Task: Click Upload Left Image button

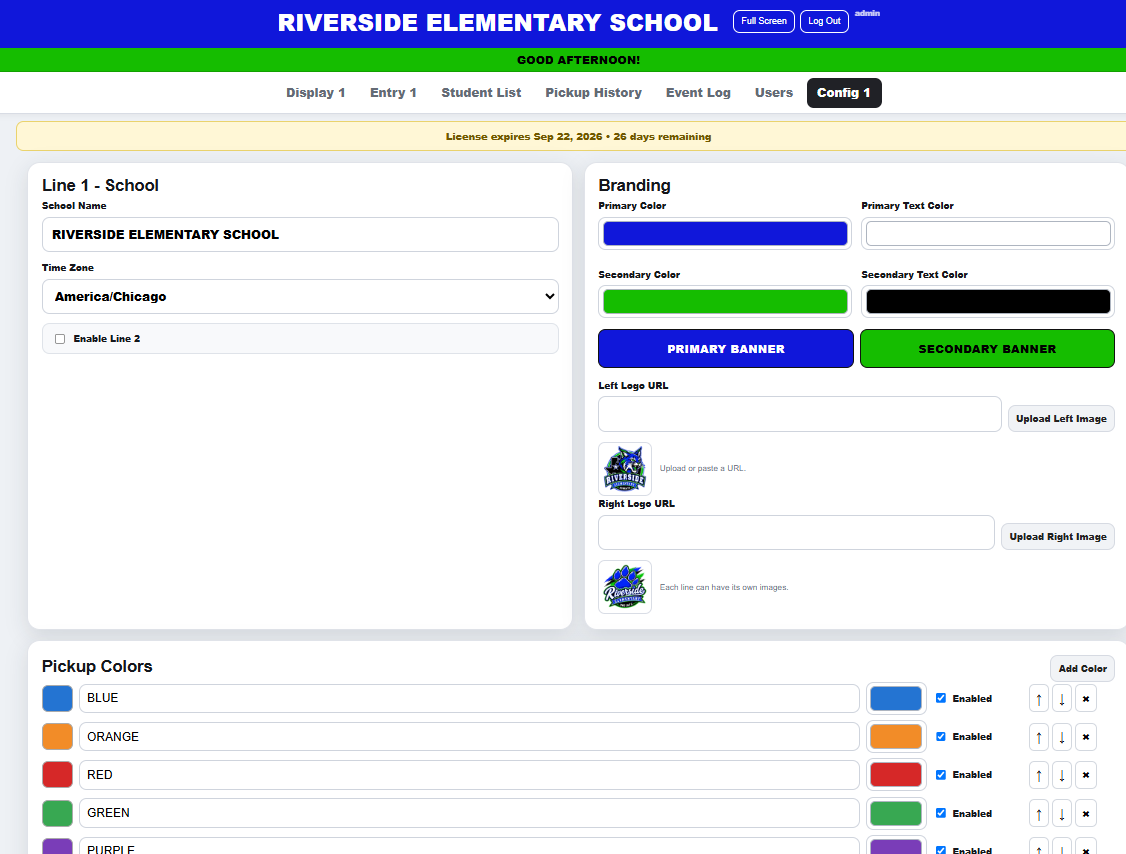Action: pos(1061,419)
